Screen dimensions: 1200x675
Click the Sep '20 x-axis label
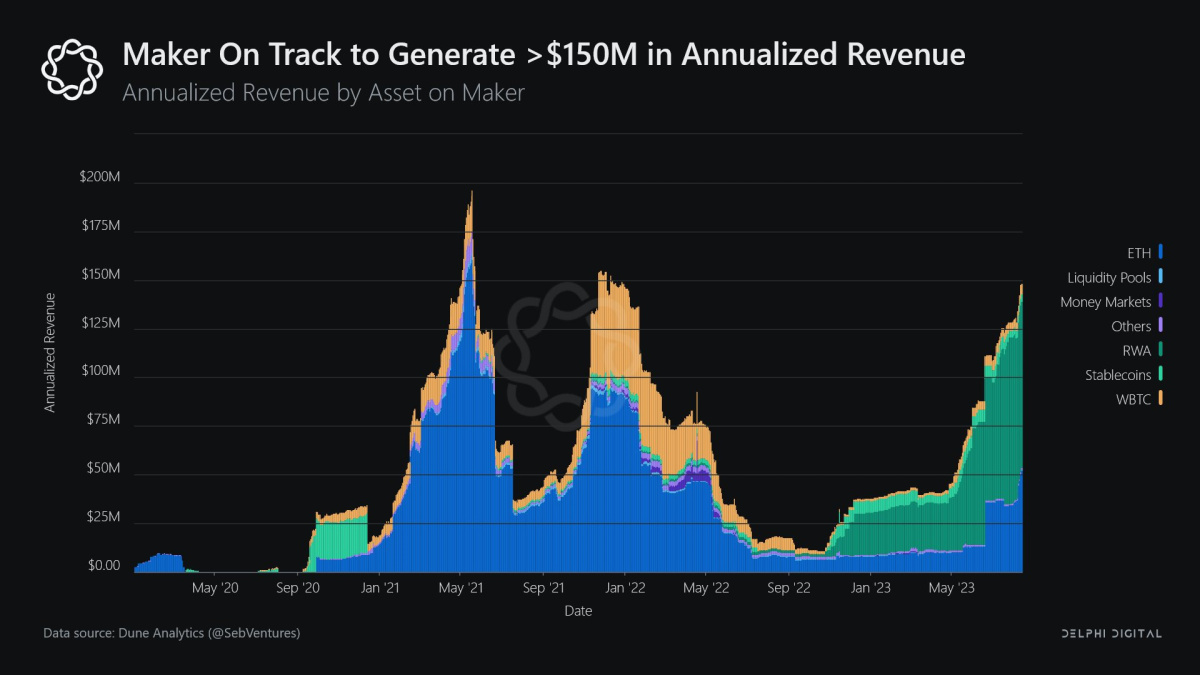point(296,589)
